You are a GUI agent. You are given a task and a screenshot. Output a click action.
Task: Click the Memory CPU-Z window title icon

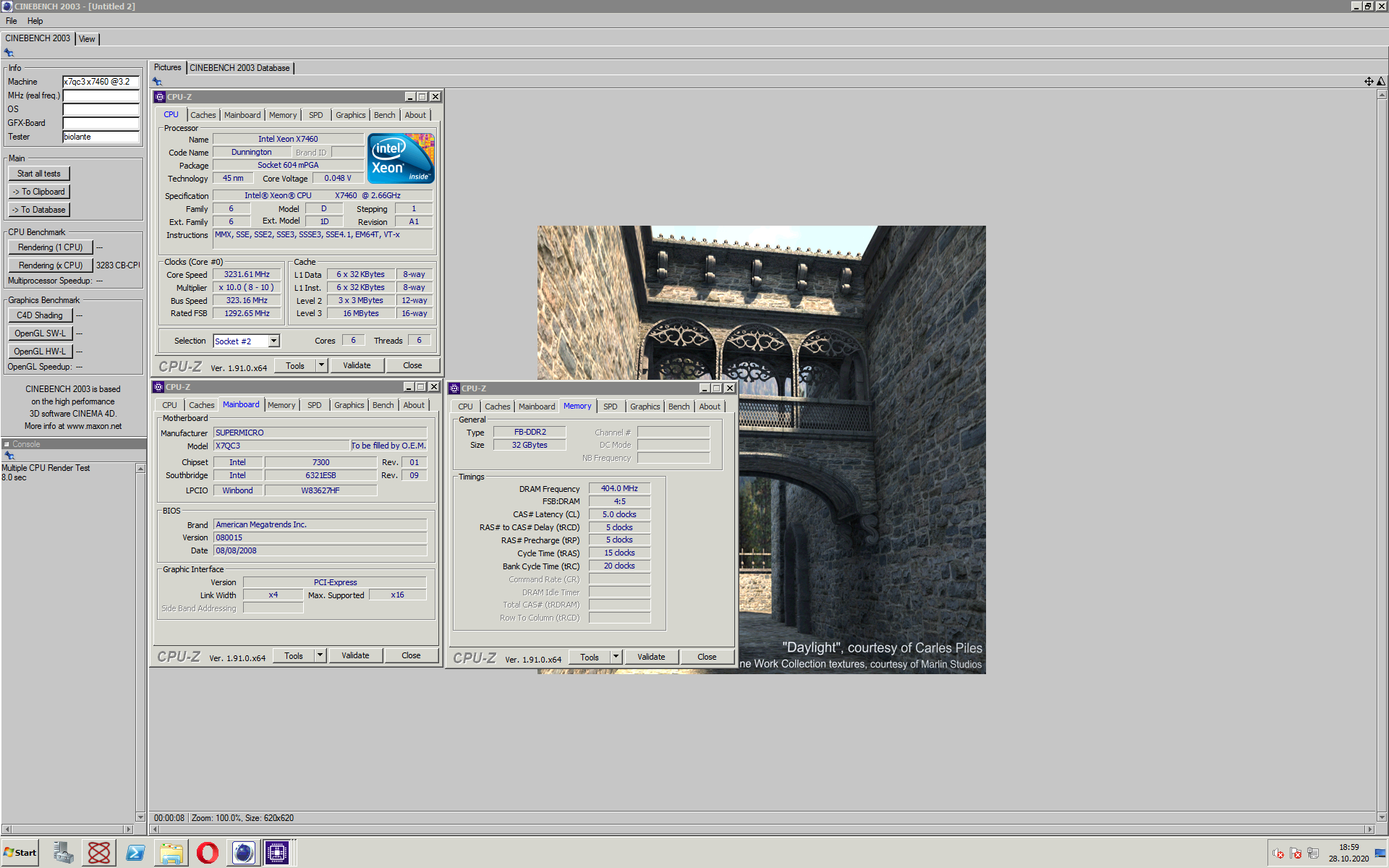click(x=454, y=388)
